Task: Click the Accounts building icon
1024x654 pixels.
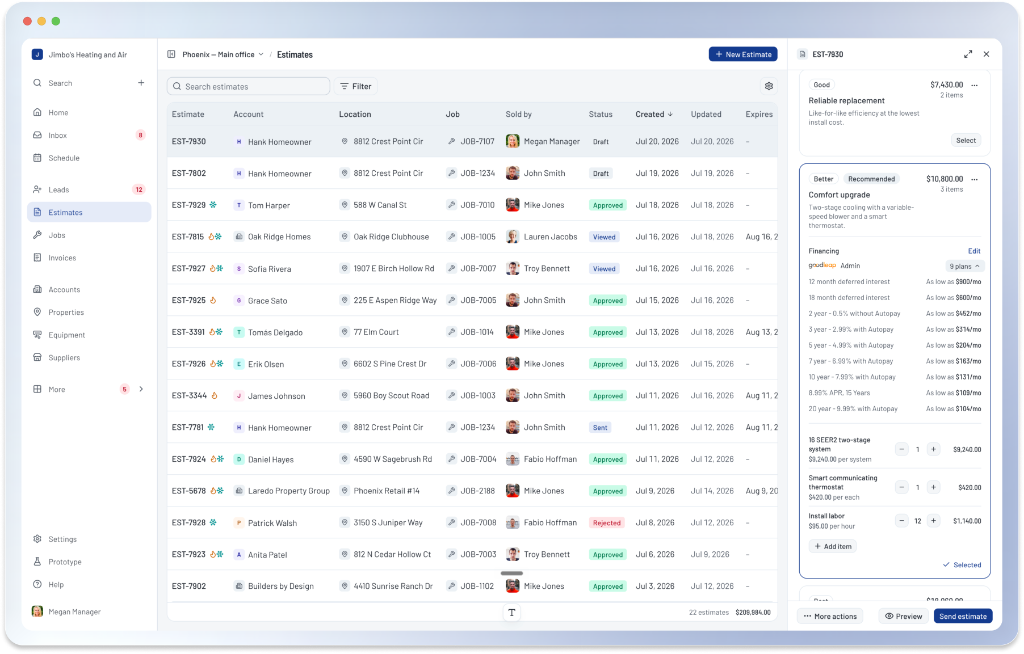Action: [x=37, y=289]
